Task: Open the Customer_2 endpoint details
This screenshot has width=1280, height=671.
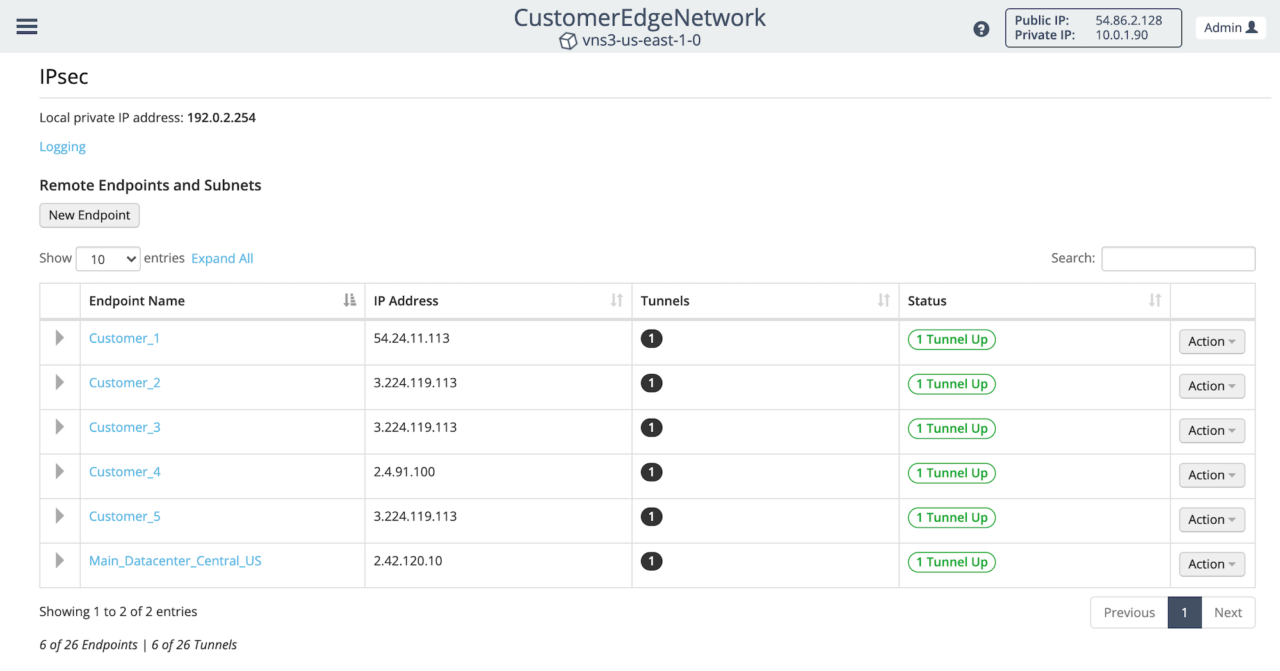Action: [x=124, y=382]
